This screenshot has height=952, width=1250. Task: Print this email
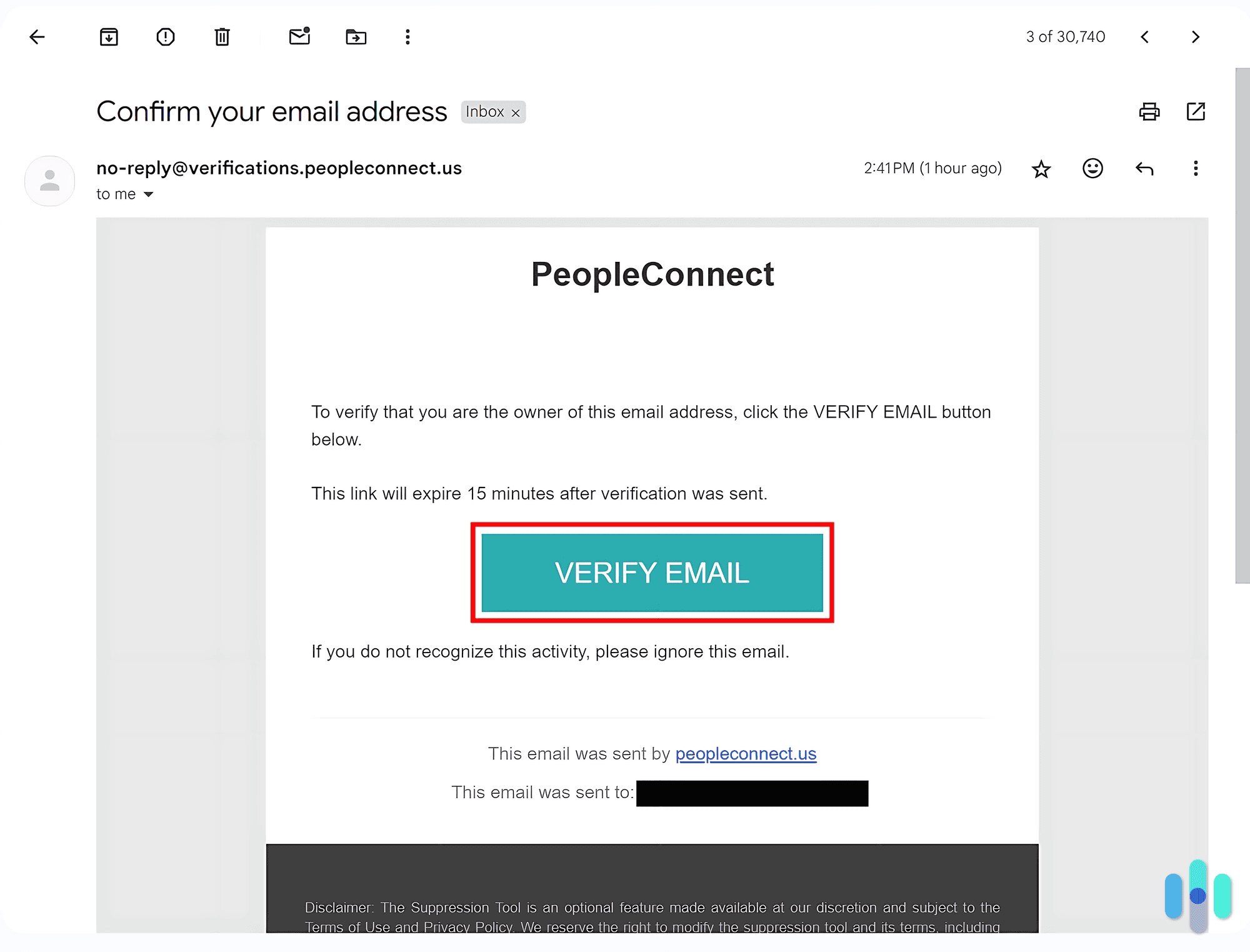tap(1149, 111)
